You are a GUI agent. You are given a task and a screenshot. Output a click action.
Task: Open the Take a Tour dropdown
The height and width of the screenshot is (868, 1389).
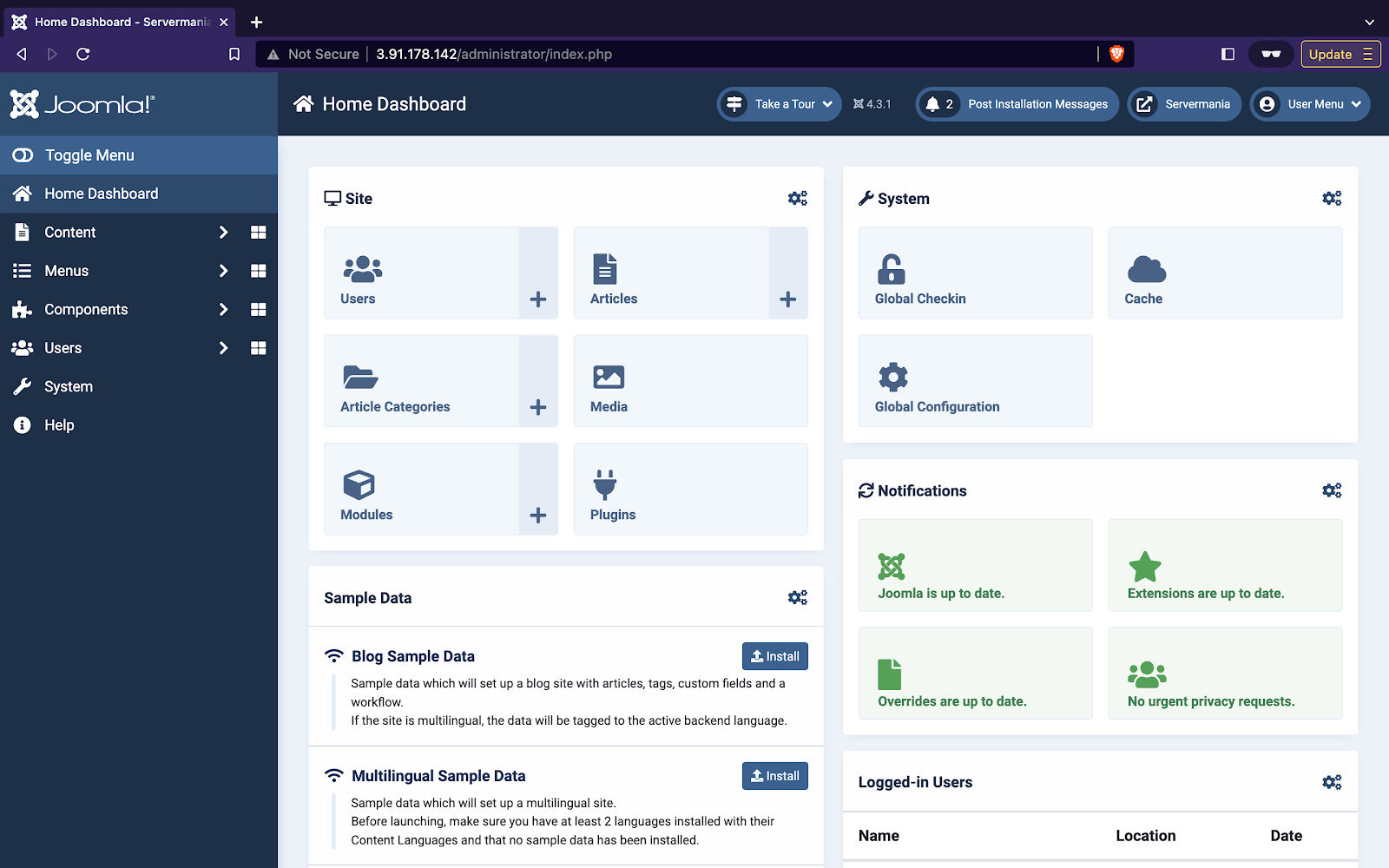click(x=779, y=104)
